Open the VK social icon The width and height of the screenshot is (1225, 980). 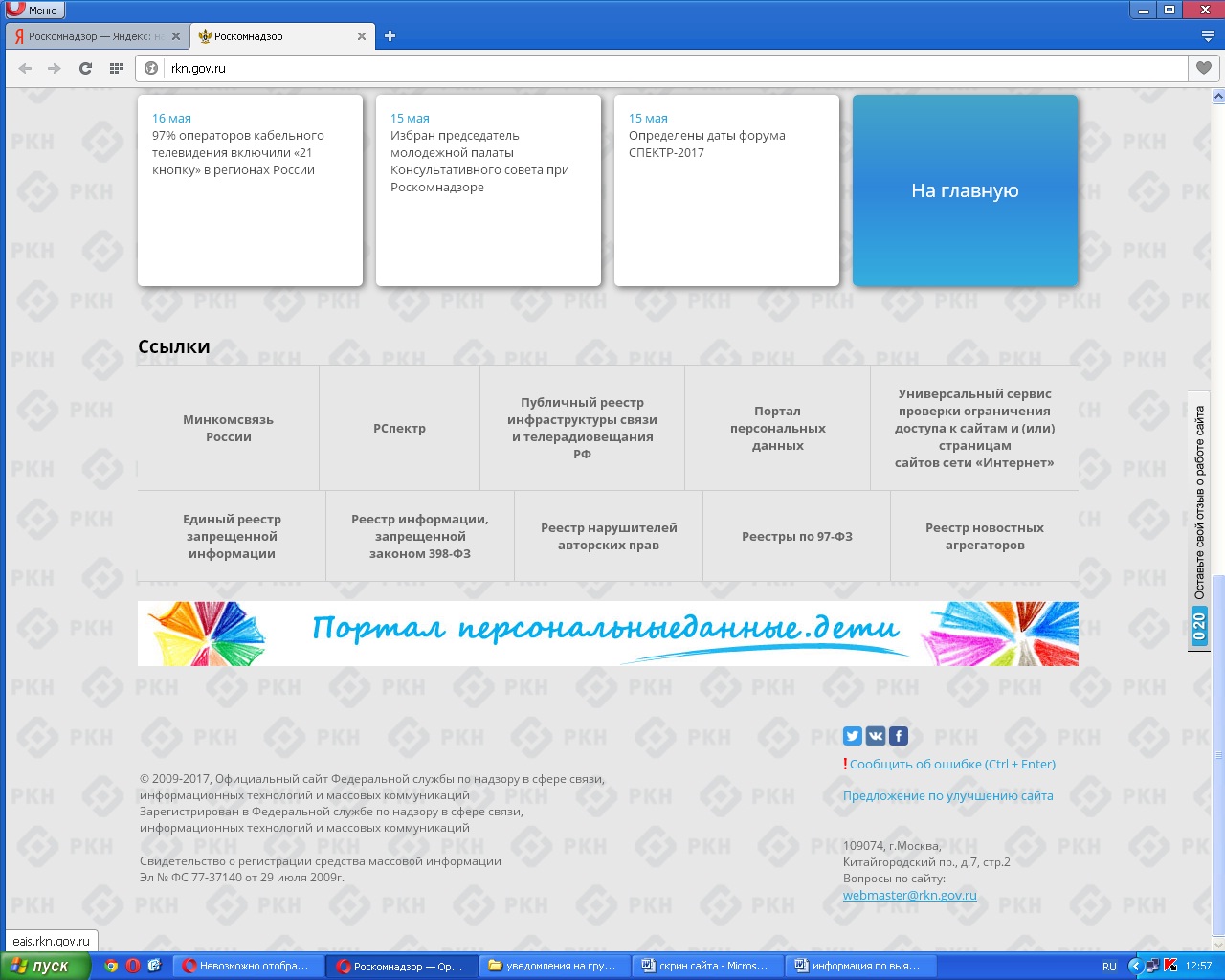pos(876,736)
